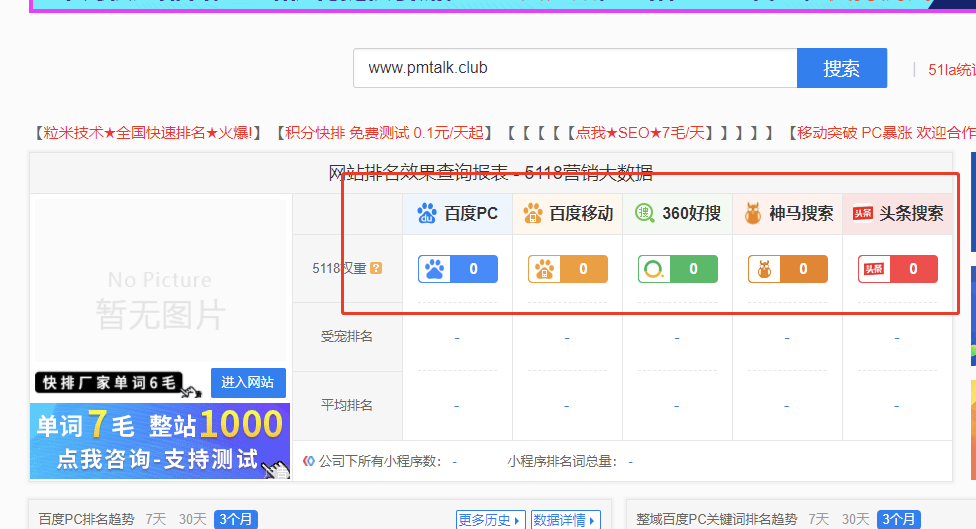Click the orange question-mark help icon beside 5118权重

[376, 268]
